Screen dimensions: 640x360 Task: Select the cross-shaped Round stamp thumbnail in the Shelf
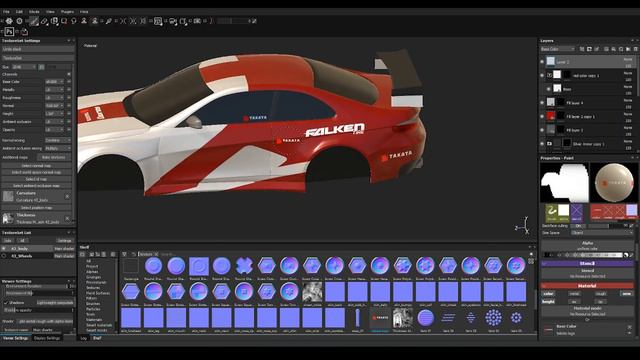(x=244, y=266)
